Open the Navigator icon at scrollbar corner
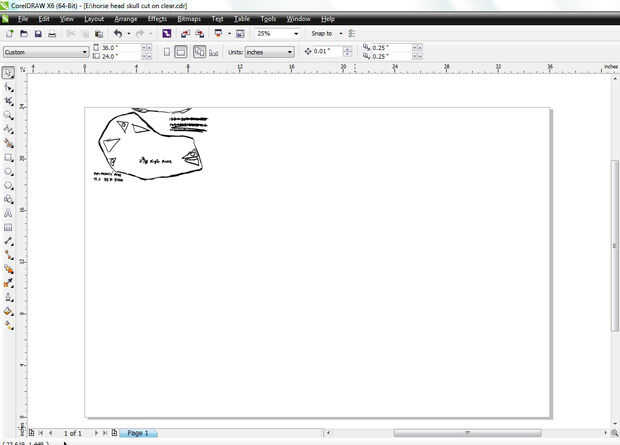The width and height of the screenshot is (620, 445). (614, 433)
